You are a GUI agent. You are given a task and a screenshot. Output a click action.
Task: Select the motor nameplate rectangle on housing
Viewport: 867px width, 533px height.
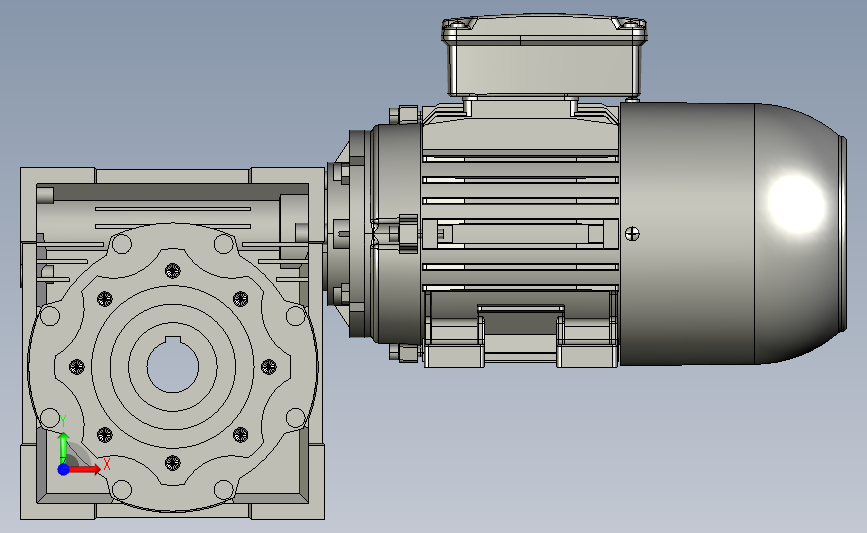pos(520,233)
